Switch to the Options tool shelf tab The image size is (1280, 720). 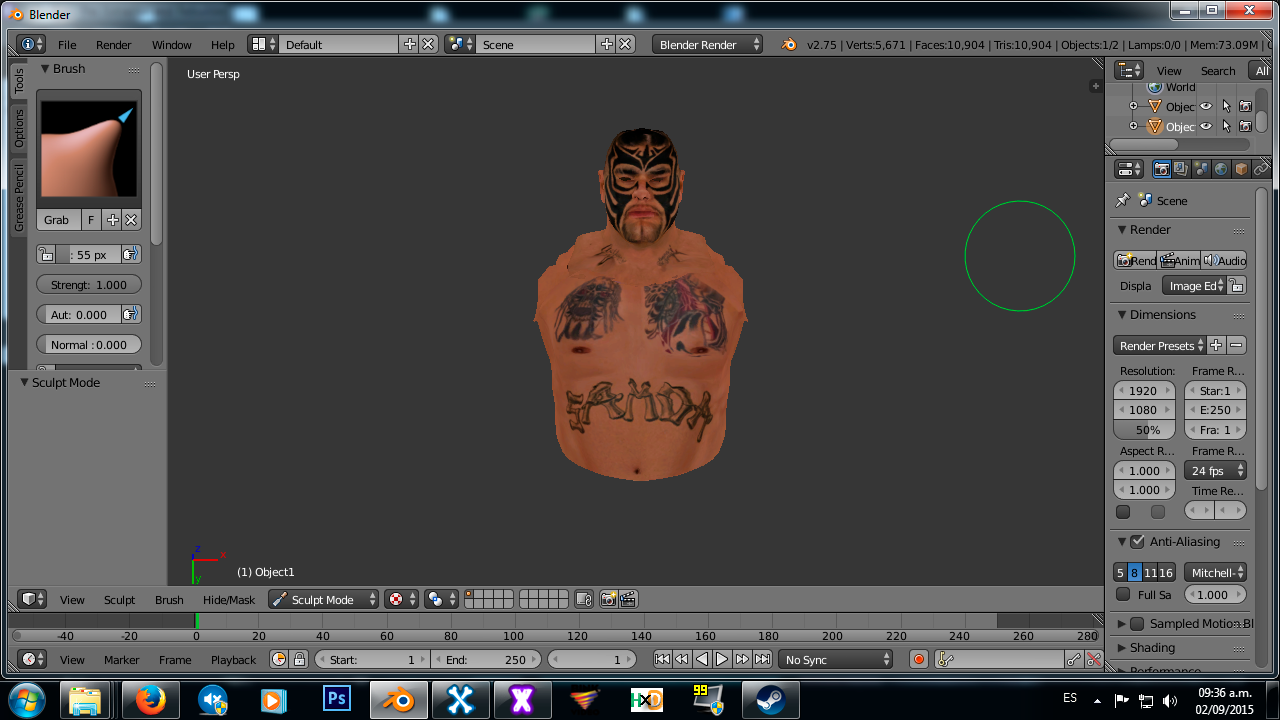(x=18, y=128)
